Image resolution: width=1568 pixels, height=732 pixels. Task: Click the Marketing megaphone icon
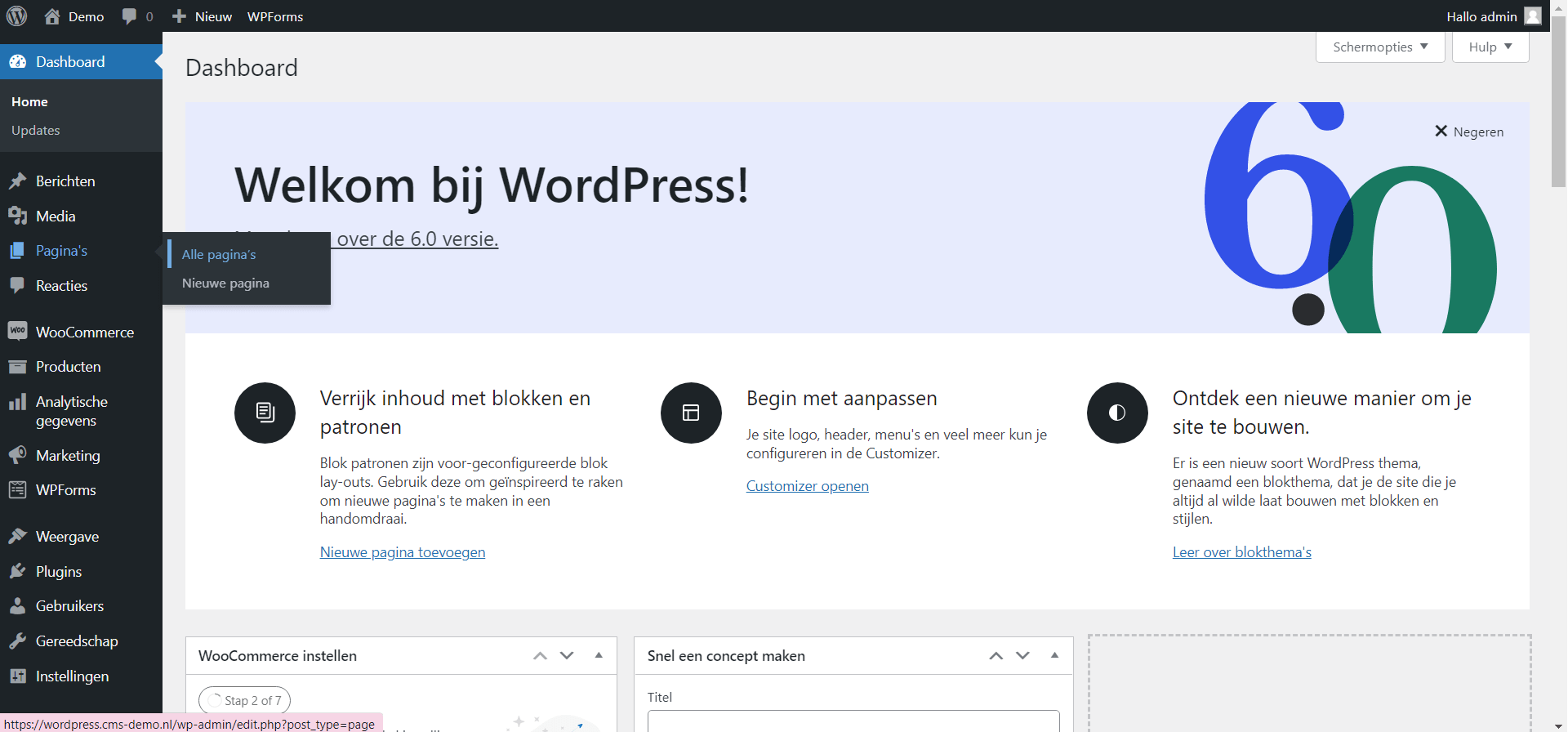pos(18,455)
